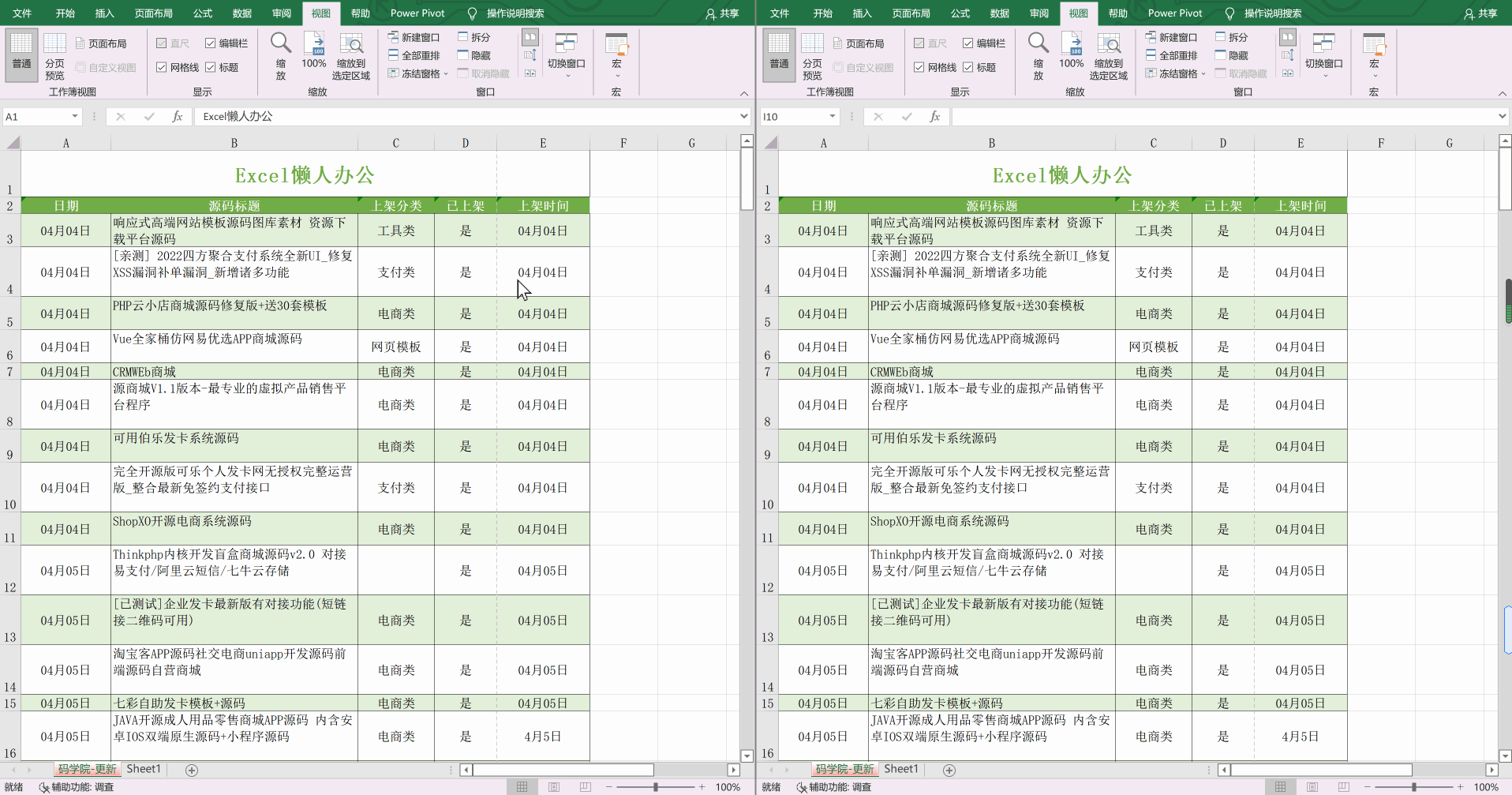Click Macros icon in right window
The image size is (1512, 795).
(x=1374, y=43)
